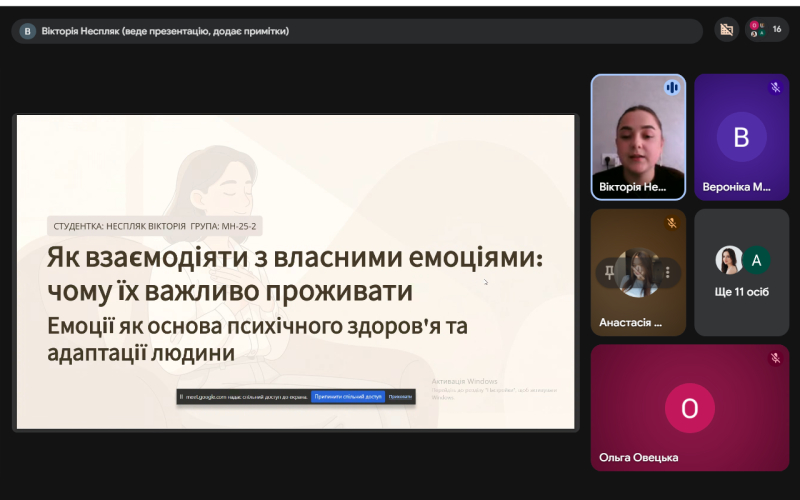
Task: Click the muted mic icon atop Анастасія's tile
Action: tap(671, 223)
